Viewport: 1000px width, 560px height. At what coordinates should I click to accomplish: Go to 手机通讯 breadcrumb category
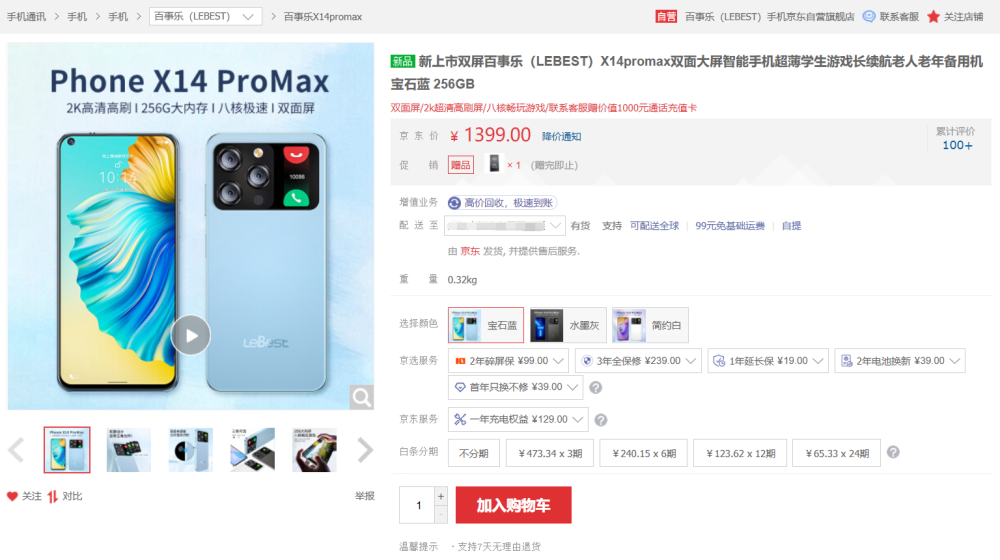tap(26, 17)
